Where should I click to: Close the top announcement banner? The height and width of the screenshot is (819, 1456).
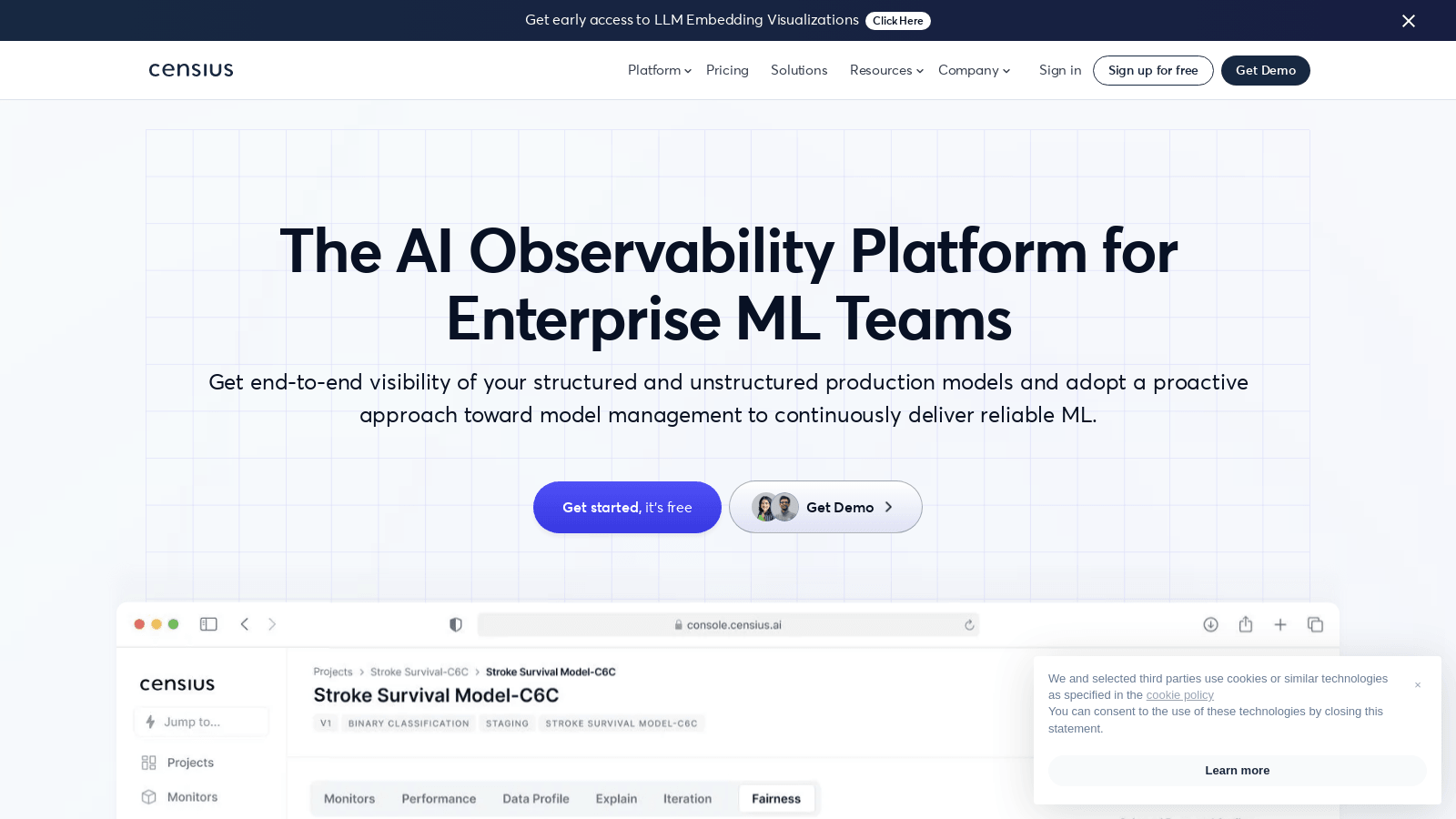tap(1408, 21)
